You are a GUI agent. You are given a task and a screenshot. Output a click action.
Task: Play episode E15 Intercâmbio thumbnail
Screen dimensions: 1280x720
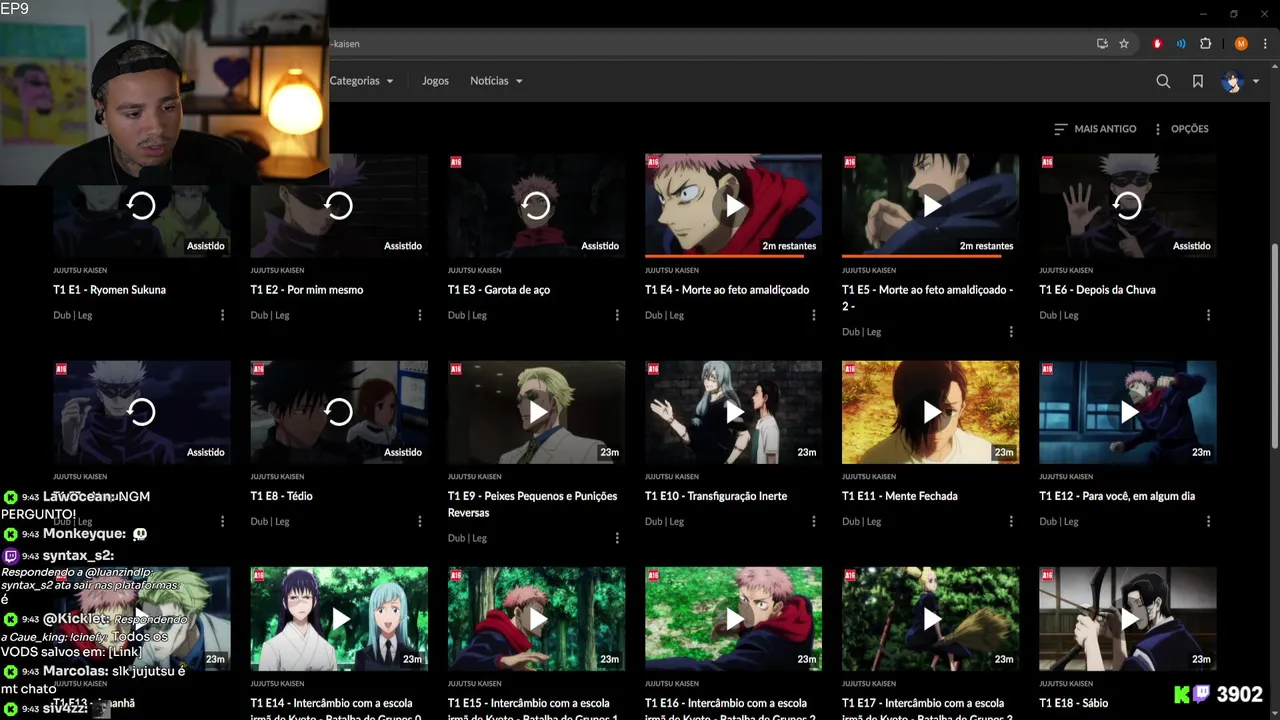tap(536, 619)
